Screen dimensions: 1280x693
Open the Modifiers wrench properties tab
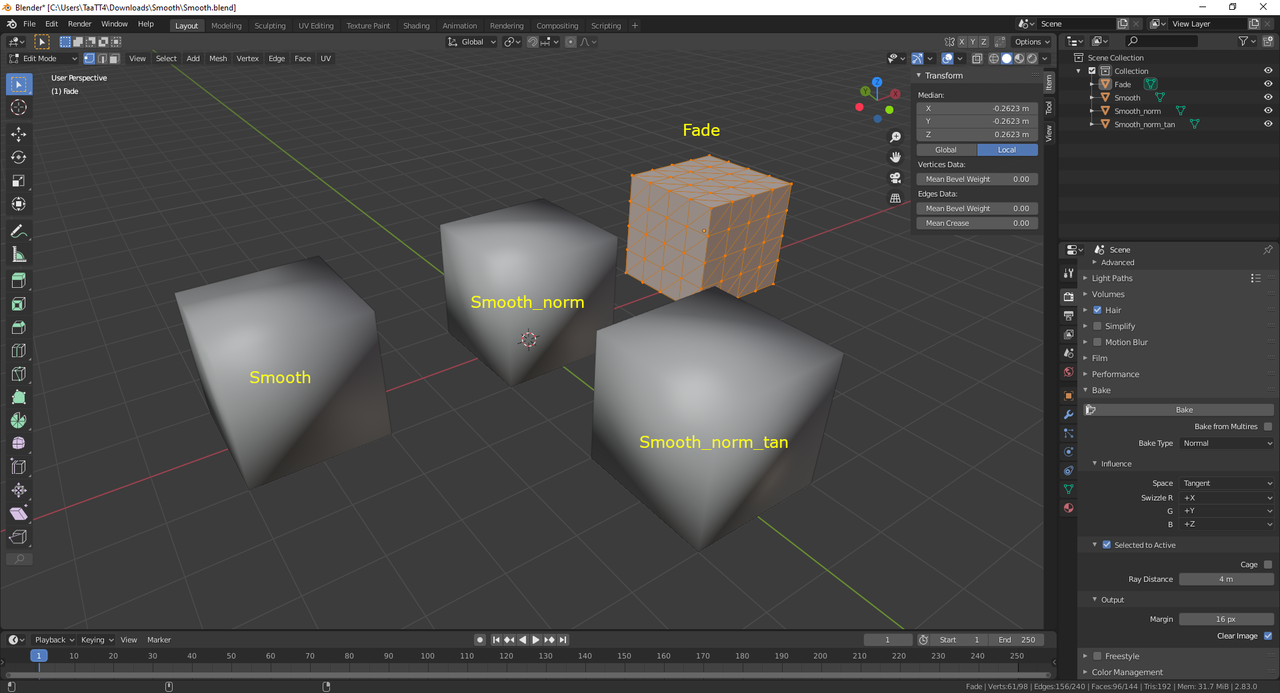tap(1068, 414)
